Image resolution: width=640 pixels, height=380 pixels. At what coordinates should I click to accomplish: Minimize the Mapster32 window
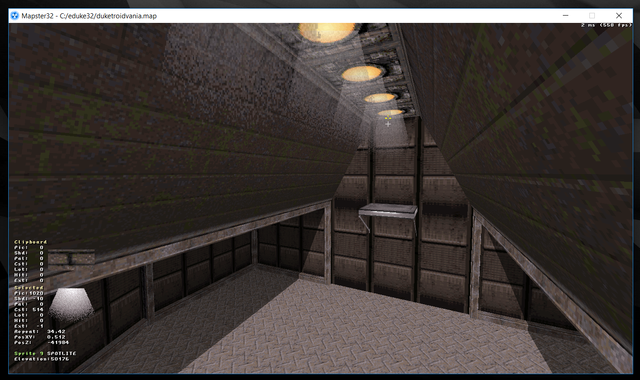(565, 16)
